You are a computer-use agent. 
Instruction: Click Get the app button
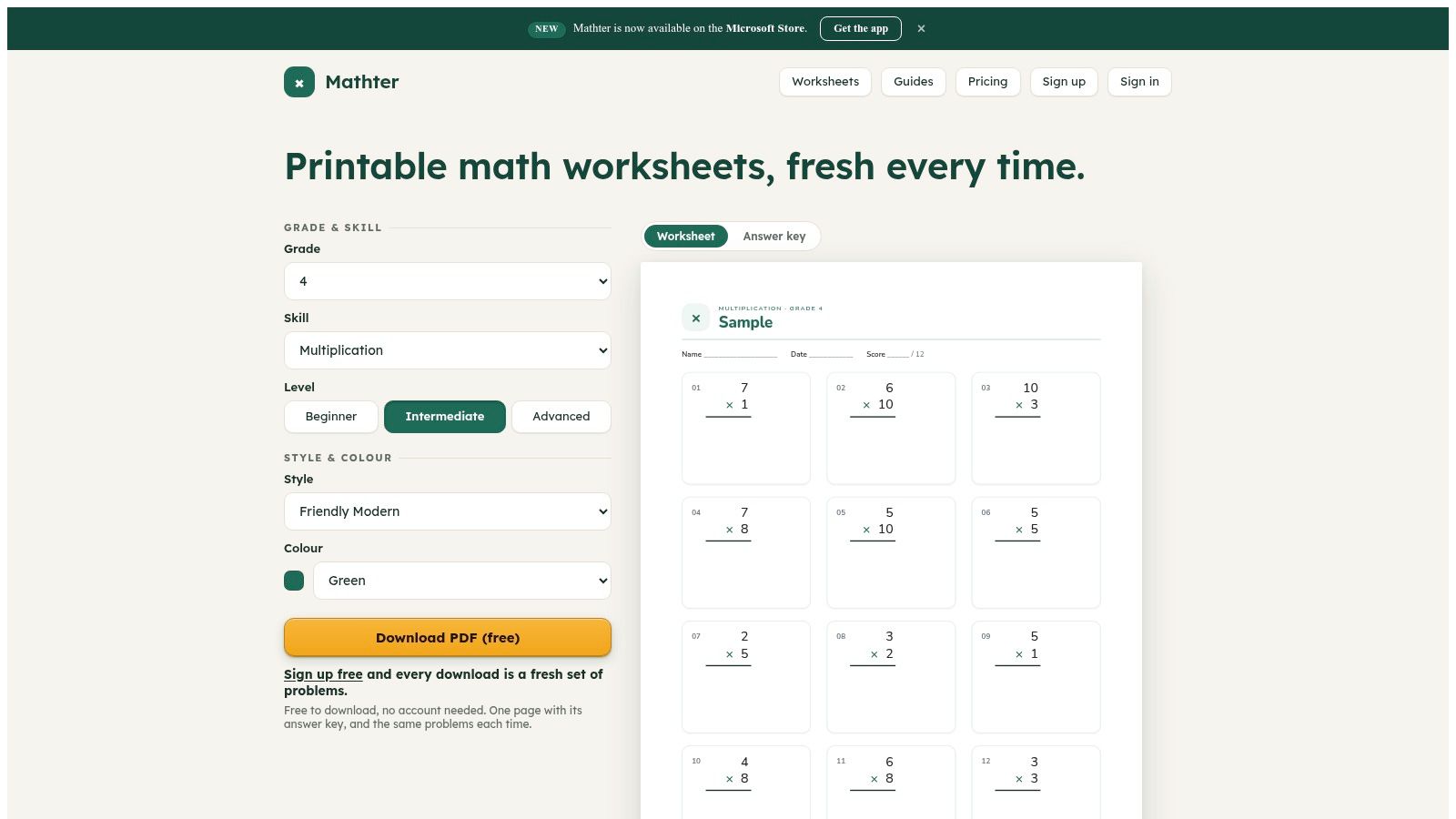(x=861, y=28)
